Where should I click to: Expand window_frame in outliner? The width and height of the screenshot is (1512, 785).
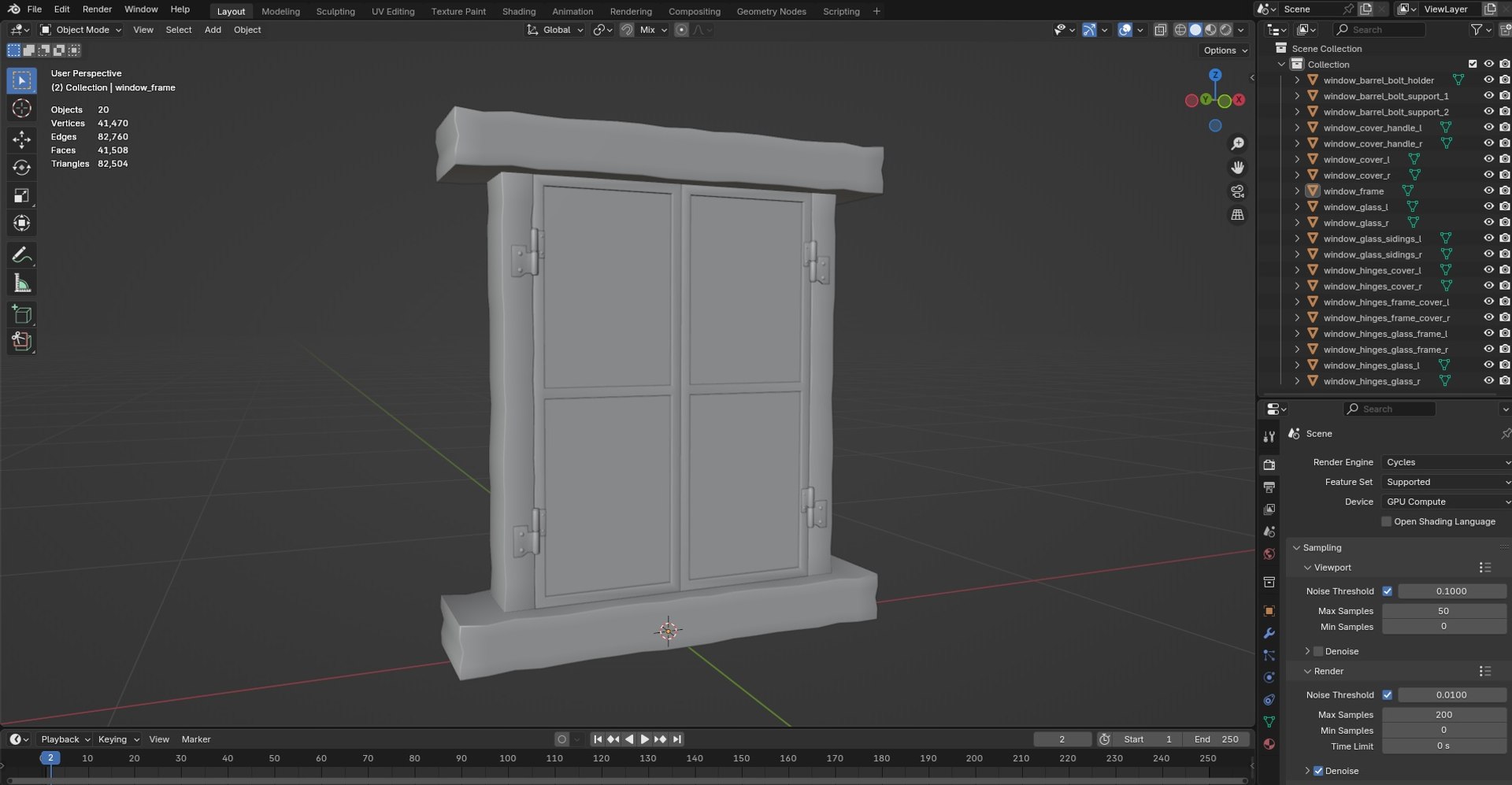click(x=1297, y=191)
